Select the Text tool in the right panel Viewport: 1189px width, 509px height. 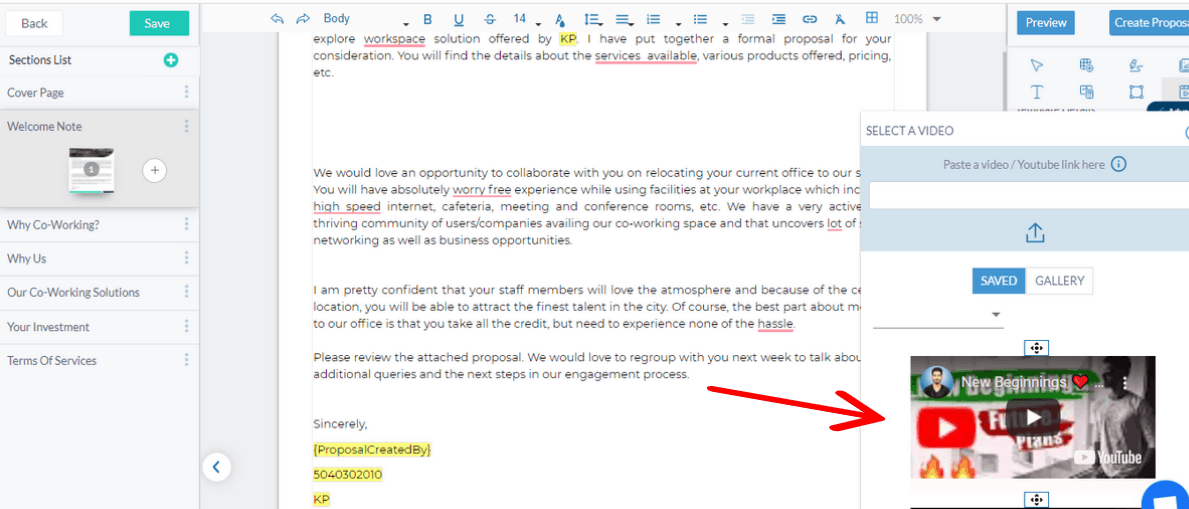coord(1037,92)
